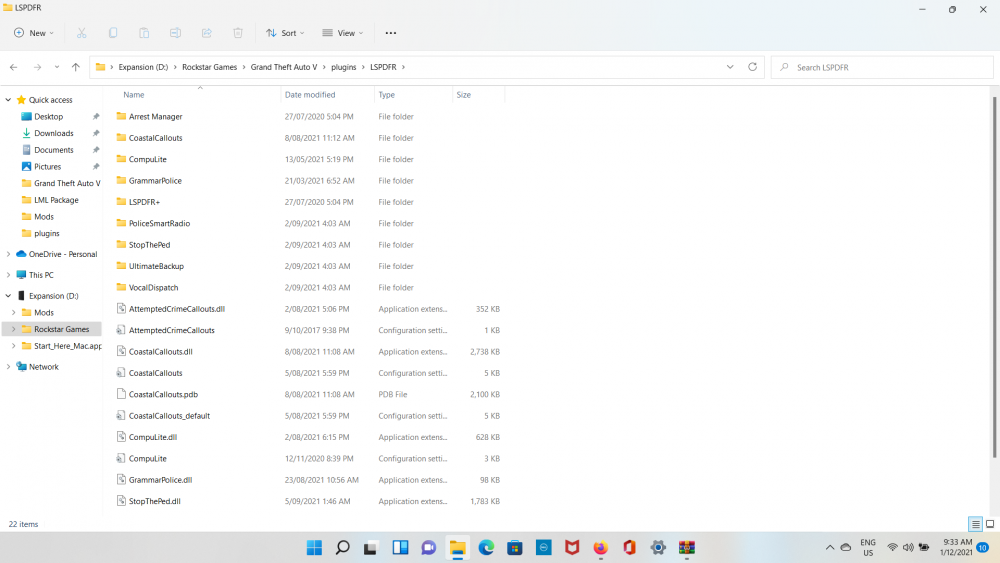Screen dimensions: 1000x563
Task: Open the New item menu
Action: click(x=35, y=33)
